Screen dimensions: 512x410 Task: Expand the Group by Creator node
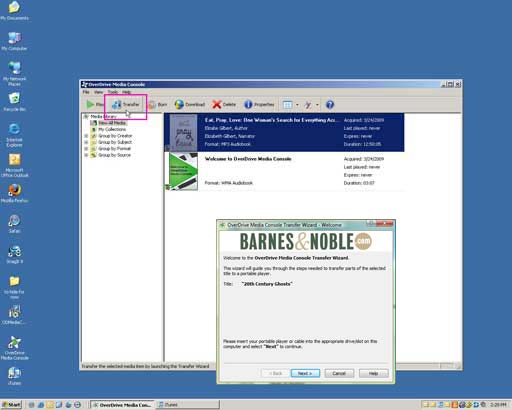click(x=86, y=136)
